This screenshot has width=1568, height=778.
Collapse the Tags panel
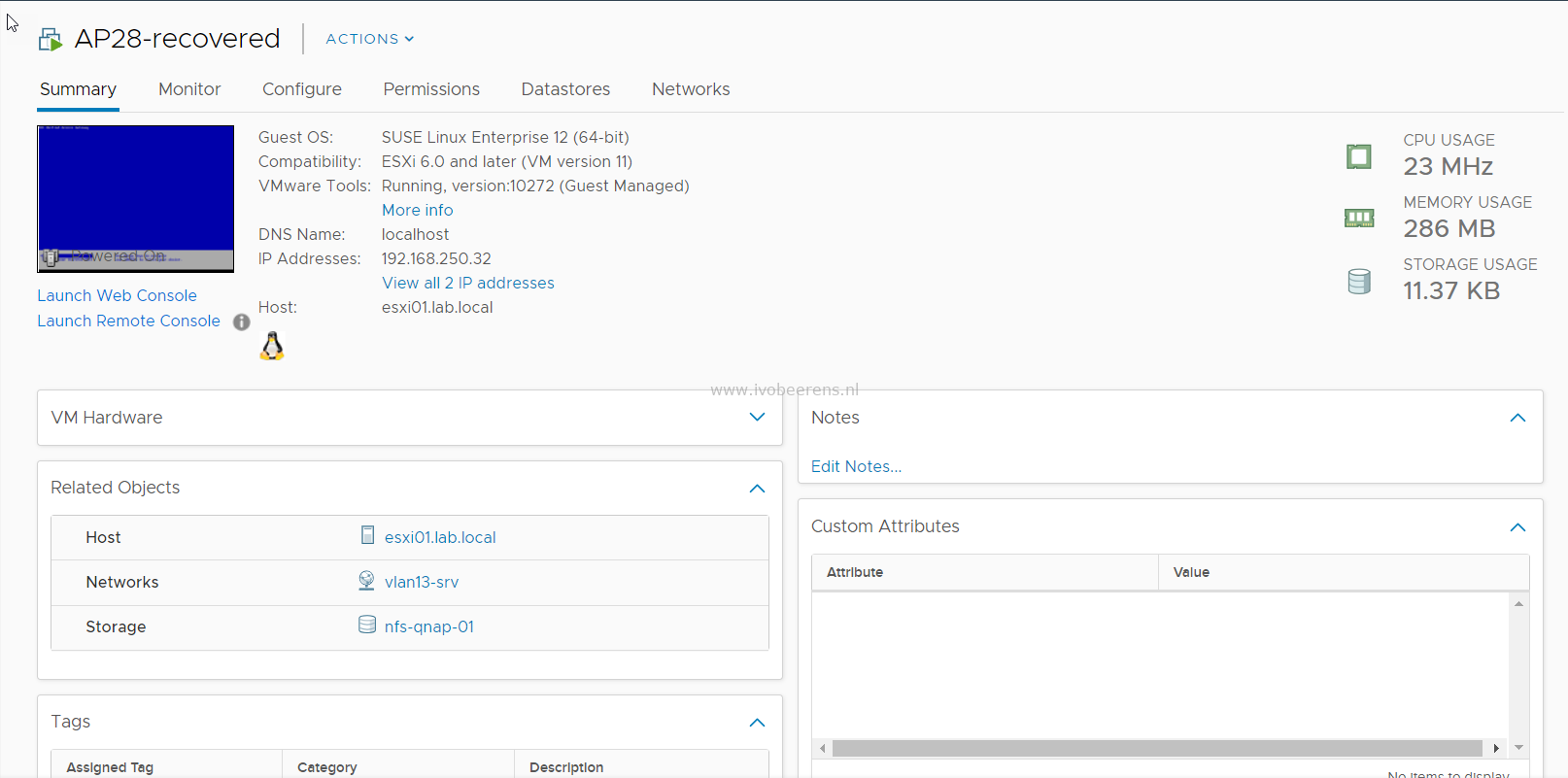pos(758,723)
